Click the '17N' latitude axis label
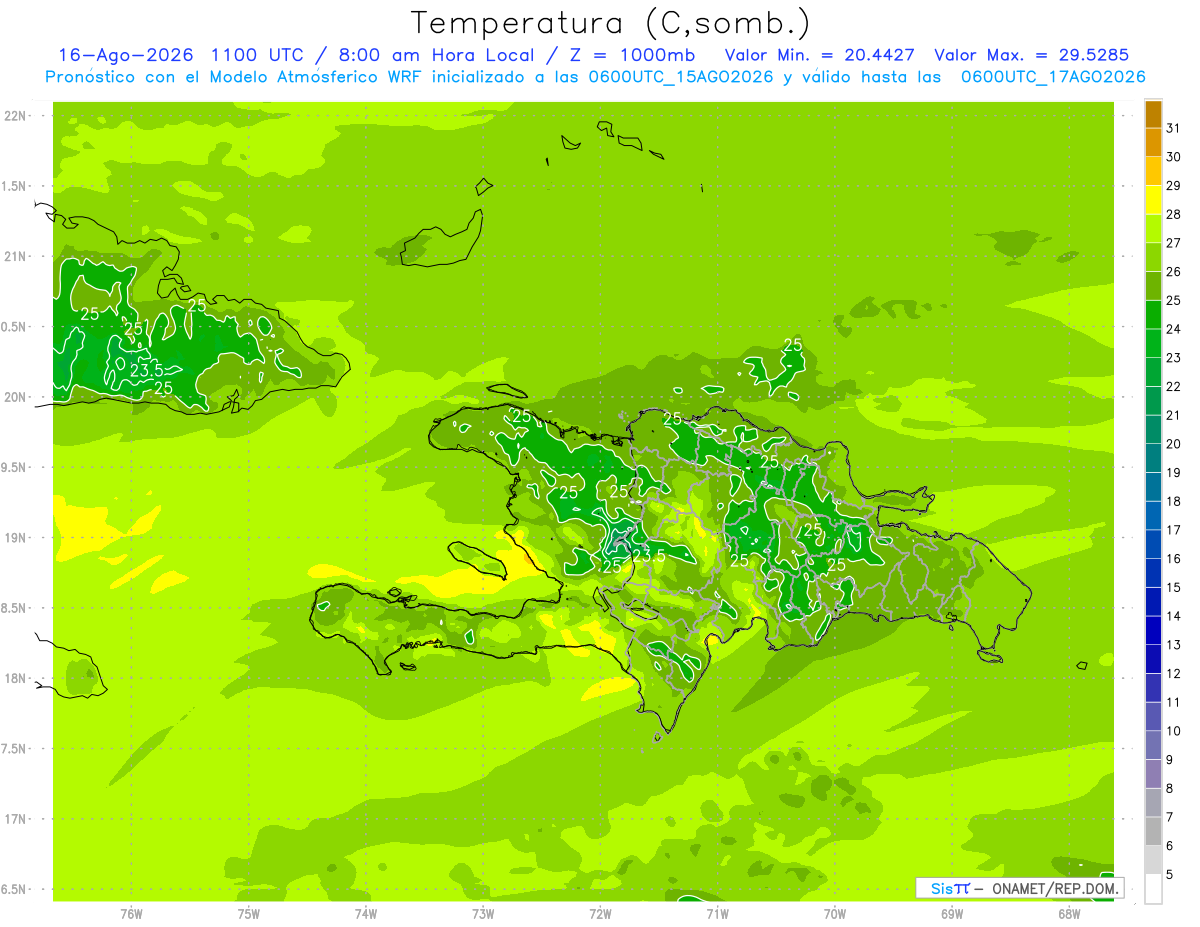The image size is (1200, 927). click(x=15, y=819)
